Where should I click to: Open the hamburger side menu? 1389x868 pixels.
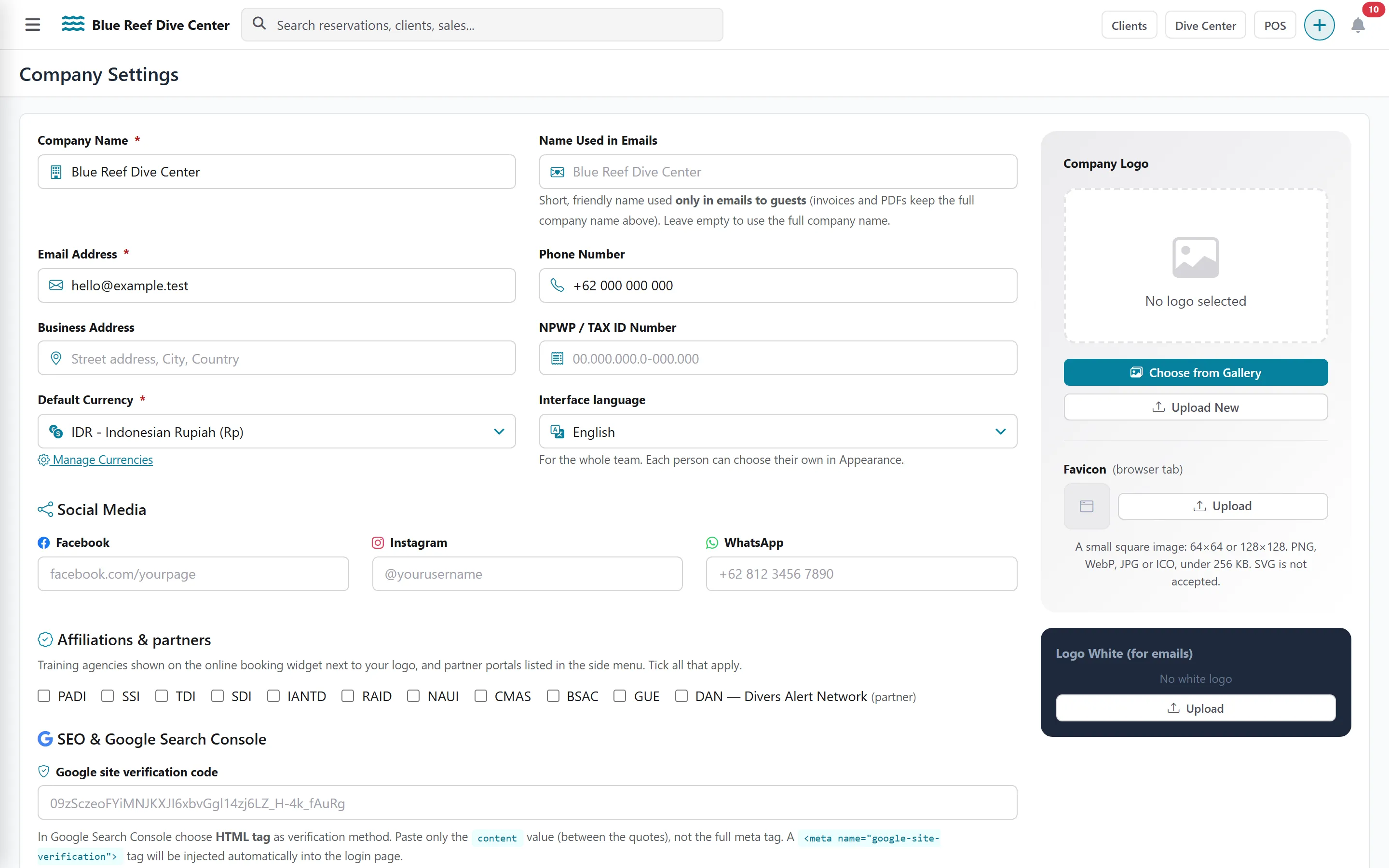(33, 25)
